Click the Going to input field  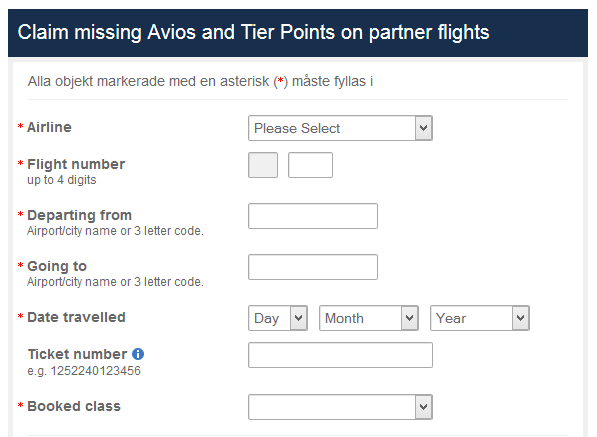click(x=313, y=267)
